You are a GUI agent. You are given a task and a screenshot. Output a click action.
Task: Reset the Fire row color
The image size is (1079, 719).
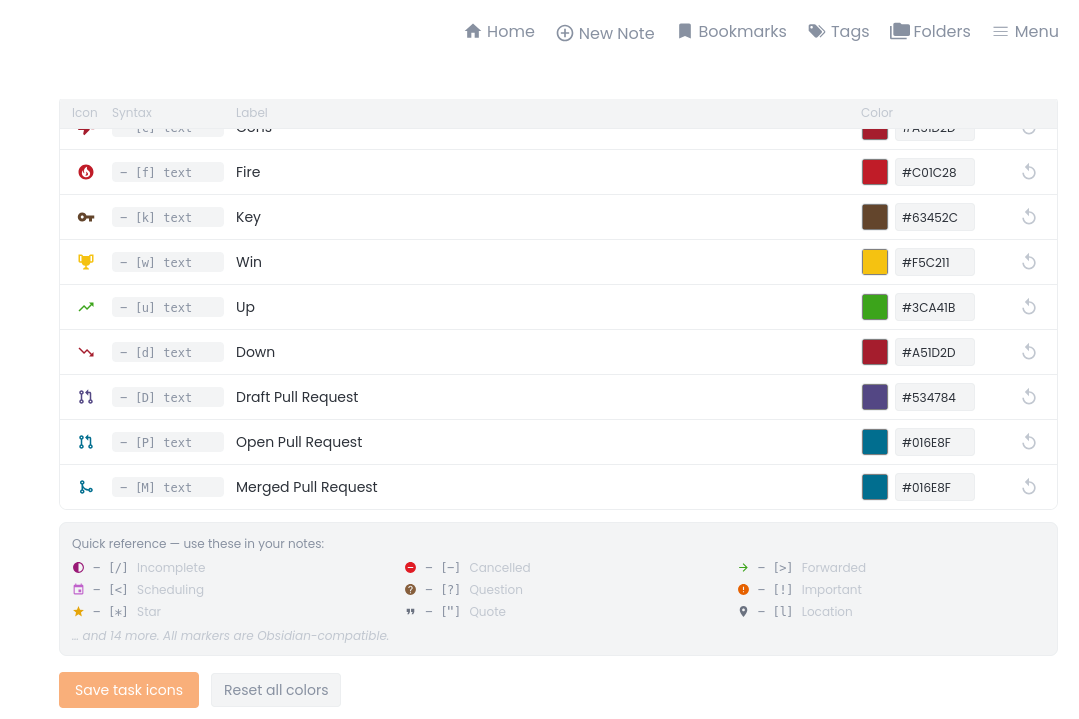[x=1029, y=172]
